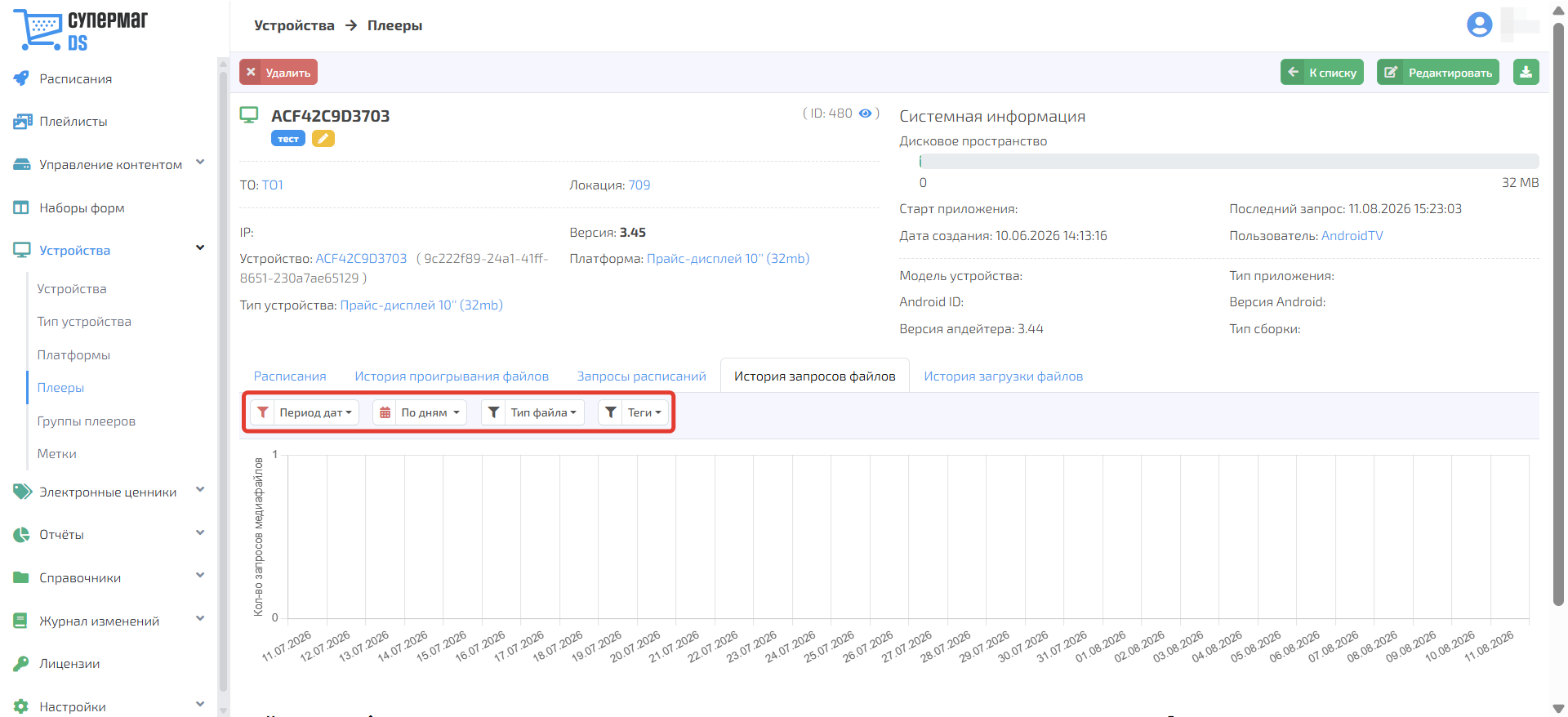Click the Настройки gear icon
1568x717 pixels.
point(21,706)
